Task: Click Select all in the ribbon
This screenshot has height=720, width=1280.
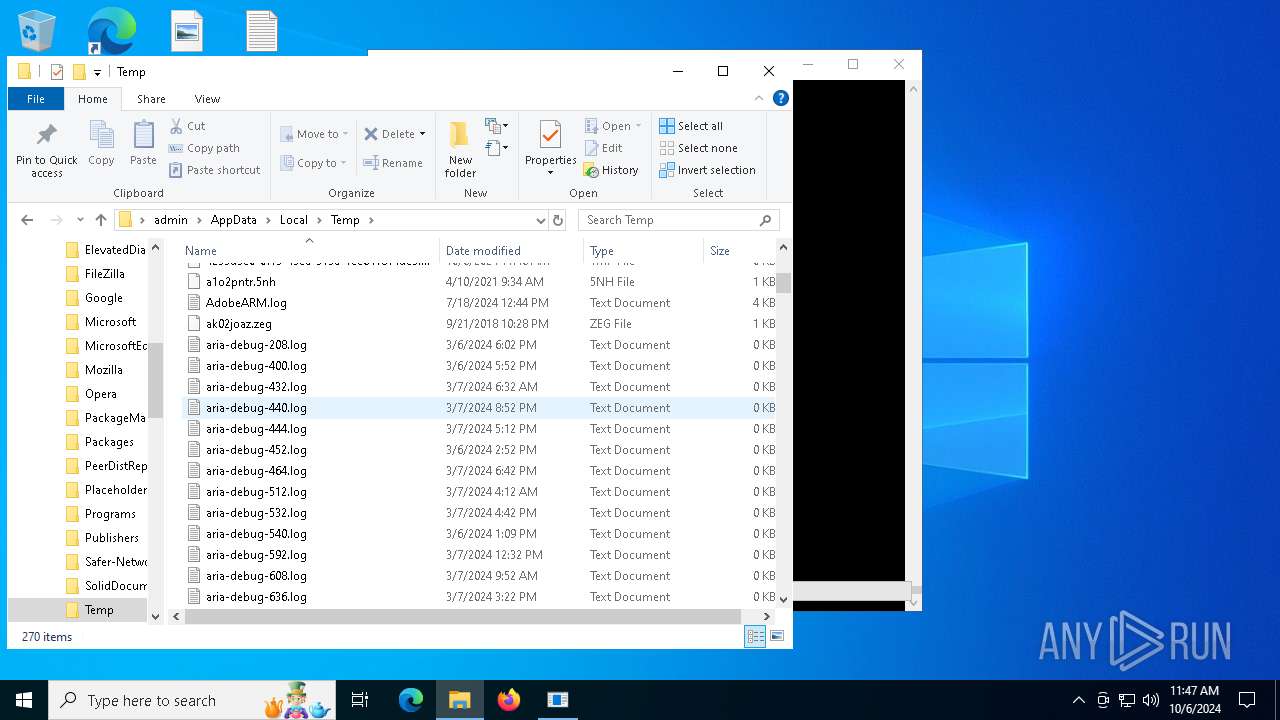Action: click(x=691, y=126)
